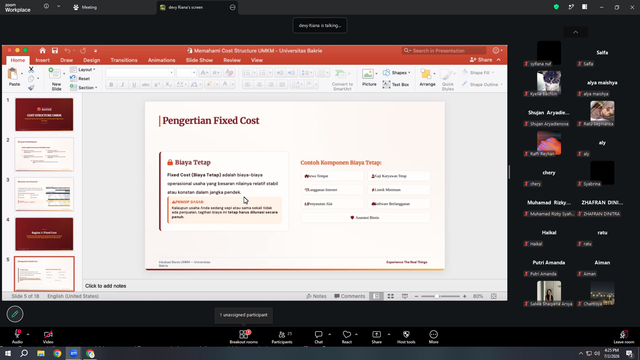Screen dimensions: 640x360
Task: Open the Font Color swatch
Action: 225,84
